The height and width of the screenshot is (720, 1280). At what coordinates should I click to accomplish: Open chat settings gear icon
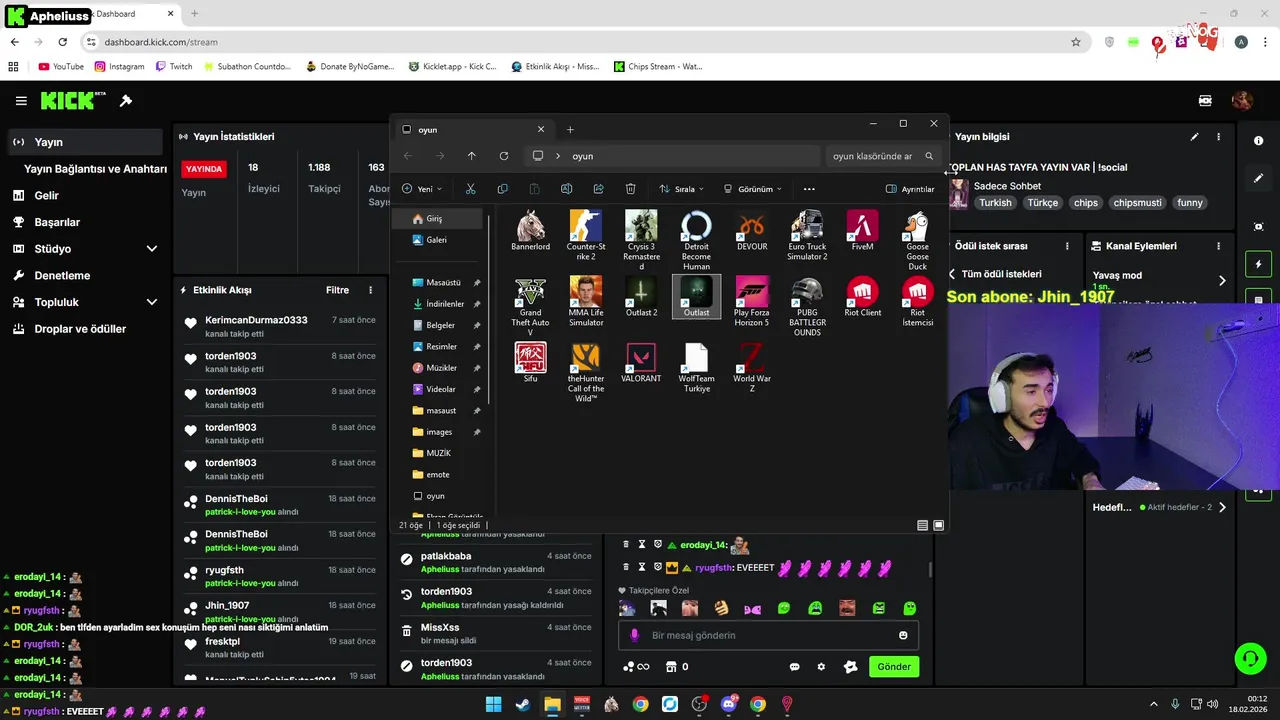tap(821, 667)
